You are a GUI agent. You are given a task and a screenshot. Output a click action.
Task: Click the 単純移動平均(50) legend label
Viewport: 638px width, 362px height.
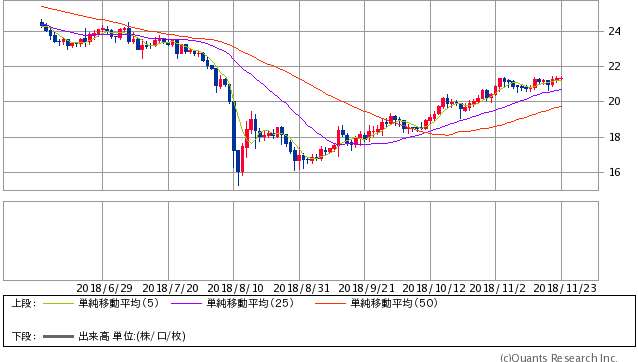(x=394, y=303)
